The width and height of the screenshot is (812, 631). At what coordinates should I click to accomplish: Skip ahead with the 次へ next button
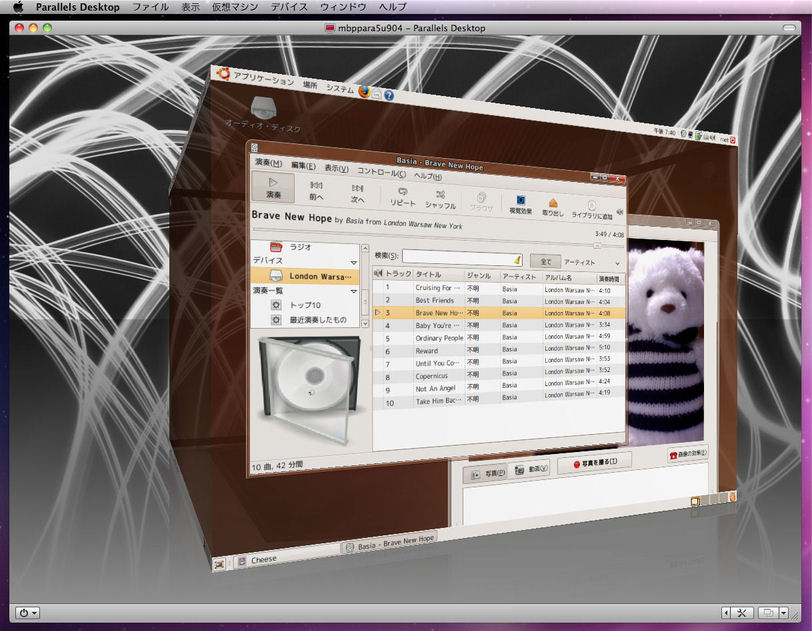(357, 193)
